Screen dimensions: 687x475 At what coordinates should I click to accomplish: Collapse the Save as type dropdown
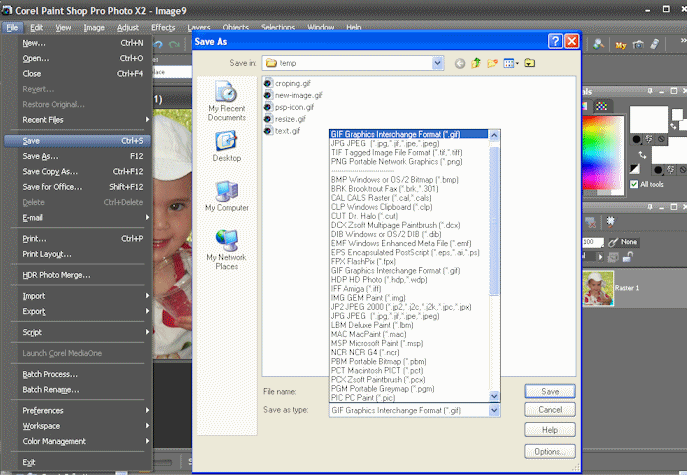(x=494, y=410)
